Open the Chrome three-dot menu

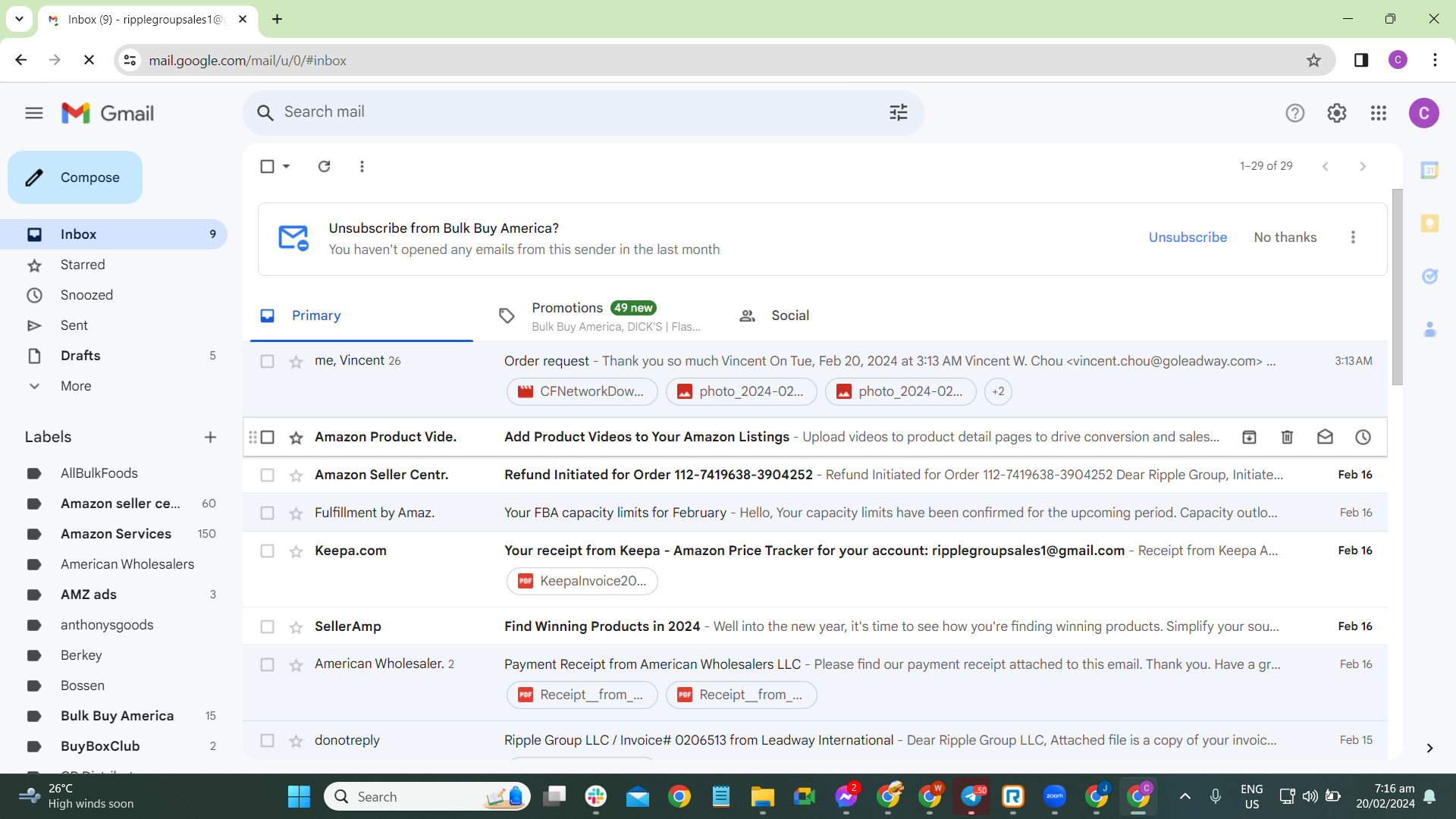(x=1435, y=60)
